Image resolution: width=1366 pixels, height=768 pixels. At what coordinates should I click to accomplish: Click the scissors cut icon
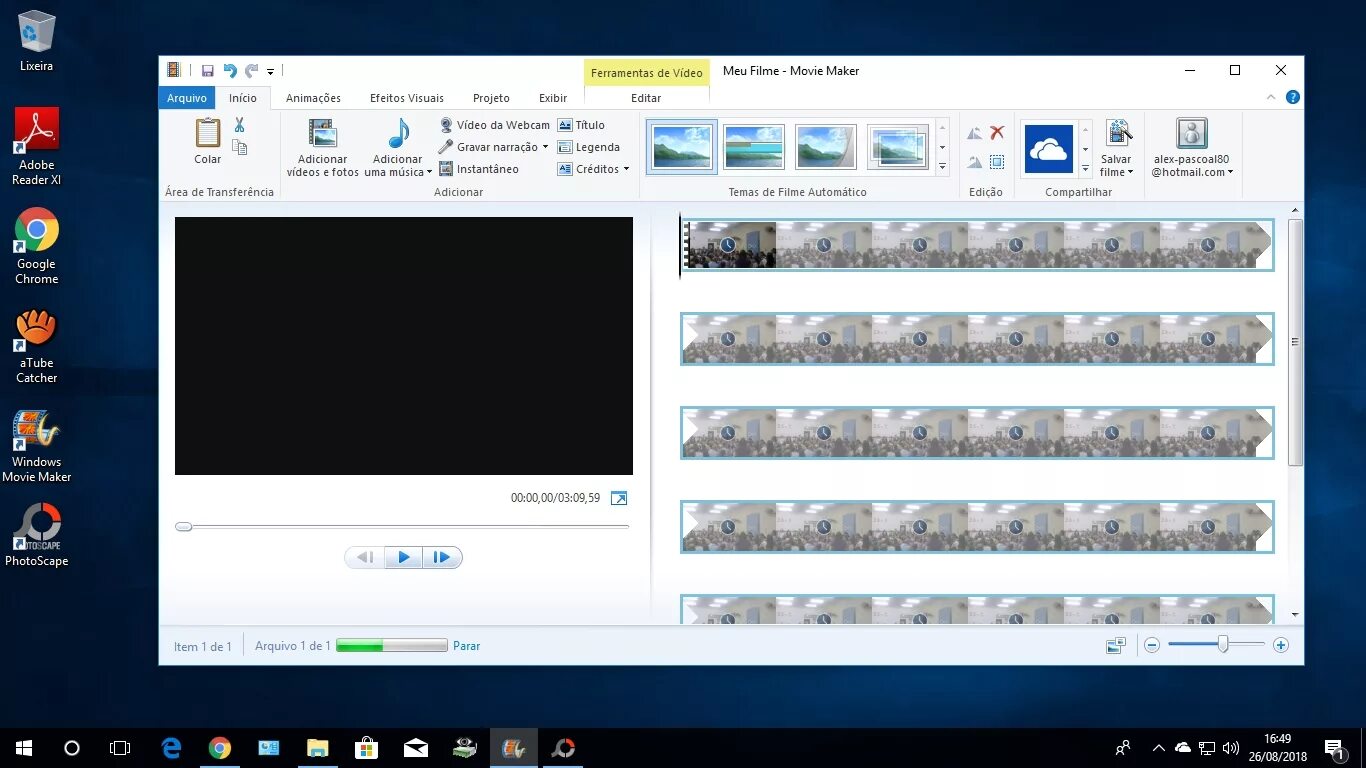(x=240, y=125)
